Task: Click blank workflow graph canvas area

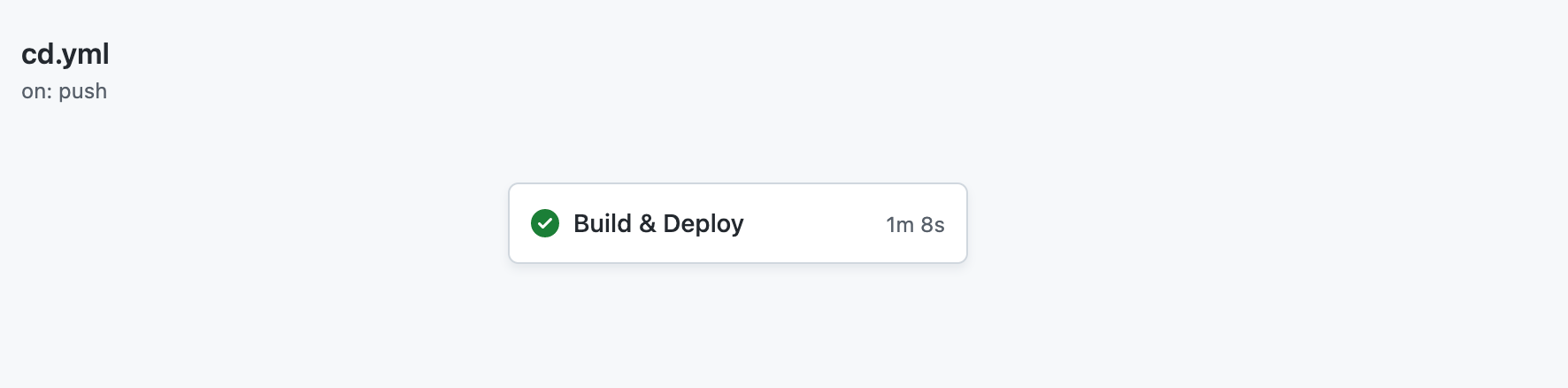Action: click(1239, 221)
